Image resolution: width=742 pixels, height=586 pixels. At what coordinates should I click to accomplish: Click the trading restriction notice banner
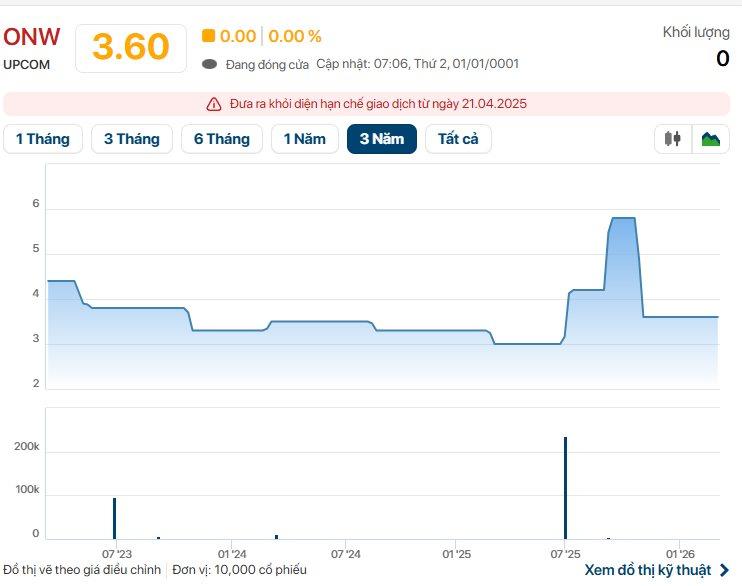click(x=367, y=104)
